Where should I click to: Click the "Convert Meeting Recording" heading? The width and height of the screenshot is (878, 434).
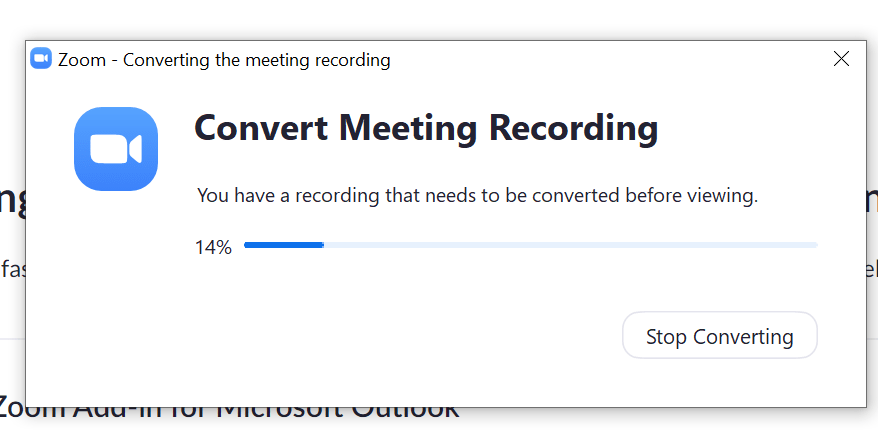click(426, 129)
